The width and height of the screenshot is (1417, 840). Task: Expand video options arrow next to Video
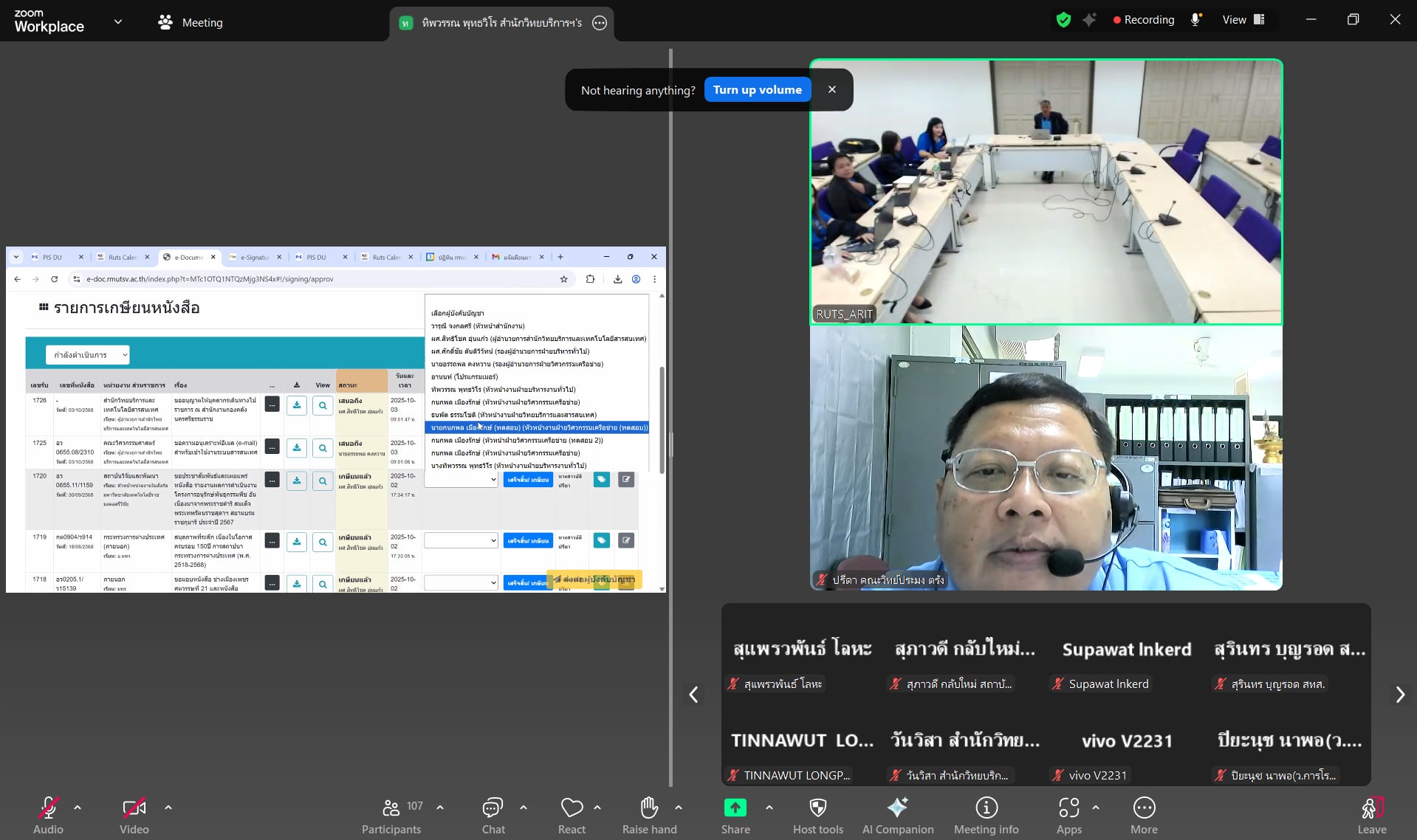pos(168,808)
